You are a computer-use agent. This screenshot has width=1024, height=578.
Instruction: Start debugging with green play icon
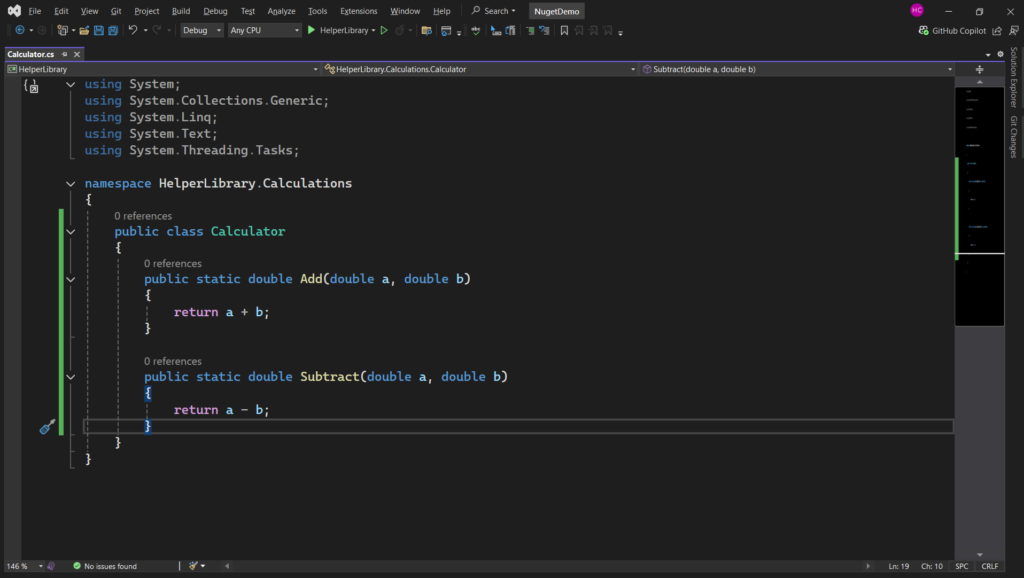pos(312,30)
